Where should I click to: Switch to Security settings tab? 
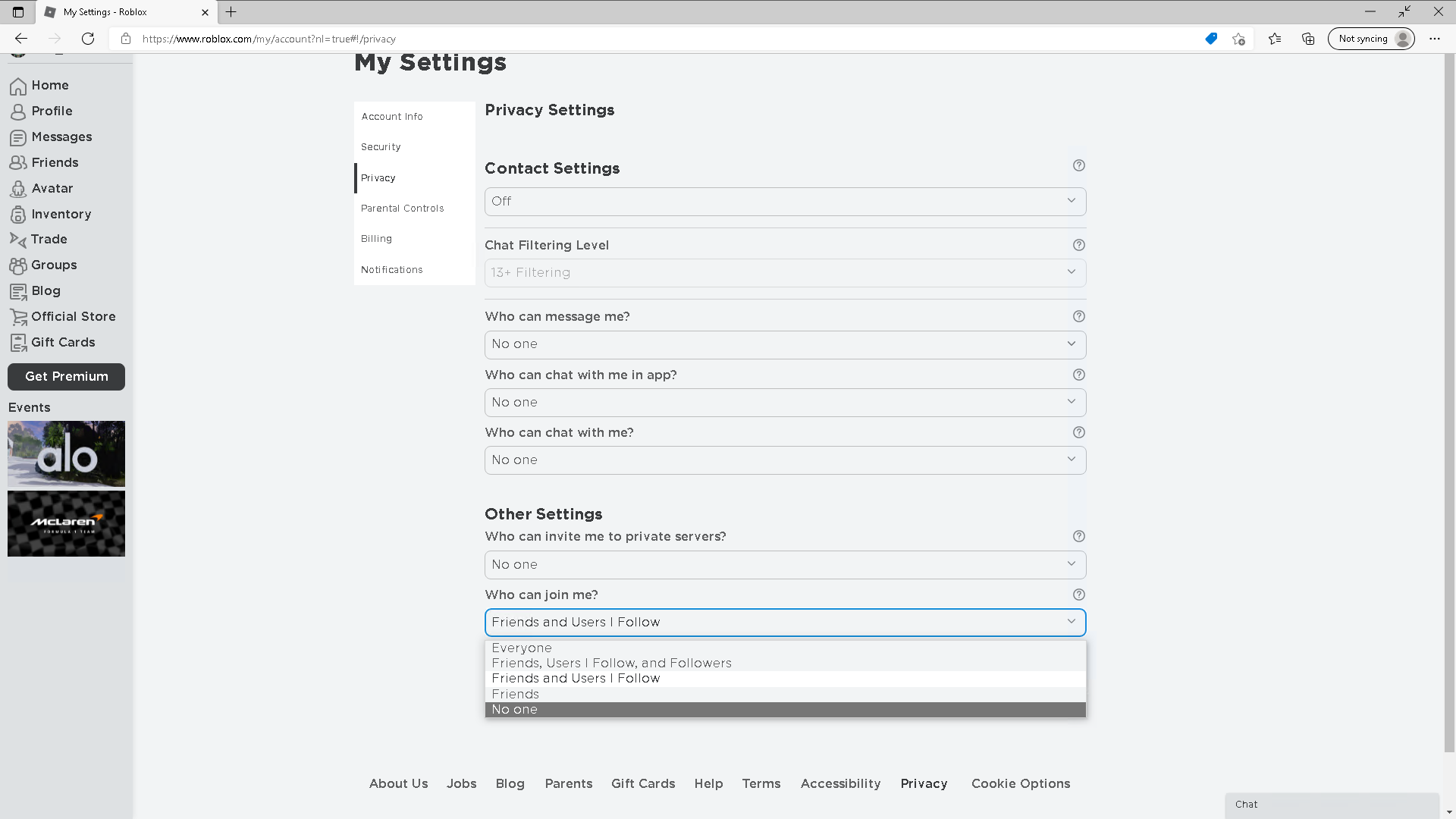[x=414, y=147]
